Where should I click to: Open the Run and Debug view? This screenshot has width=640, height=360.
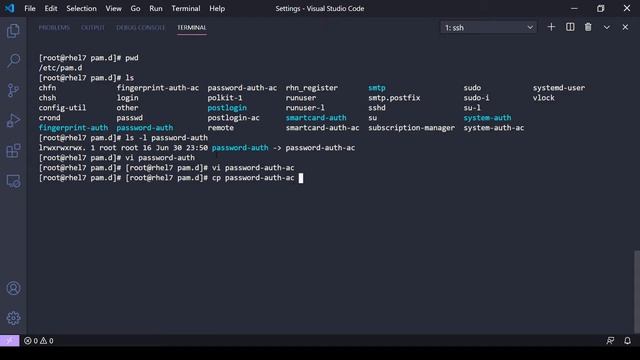pyautogui.click(x=13, y=120)
